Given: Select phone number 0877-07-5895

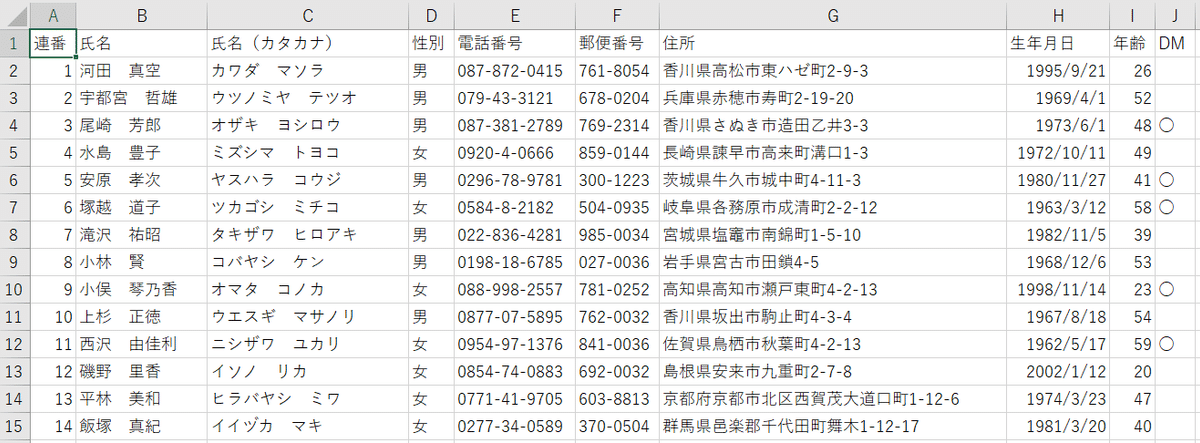Looking at the screenshot, I should (514, 316).
